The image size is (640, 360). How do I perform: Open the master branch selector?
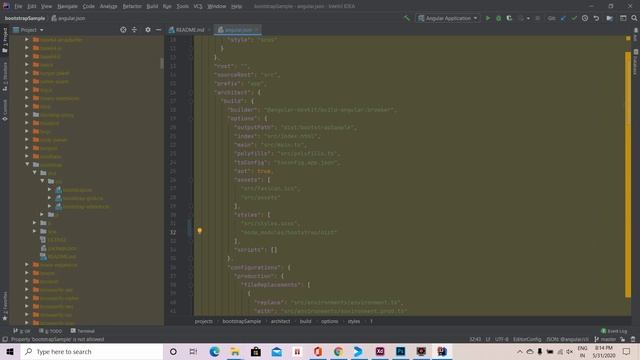point(605,339)
